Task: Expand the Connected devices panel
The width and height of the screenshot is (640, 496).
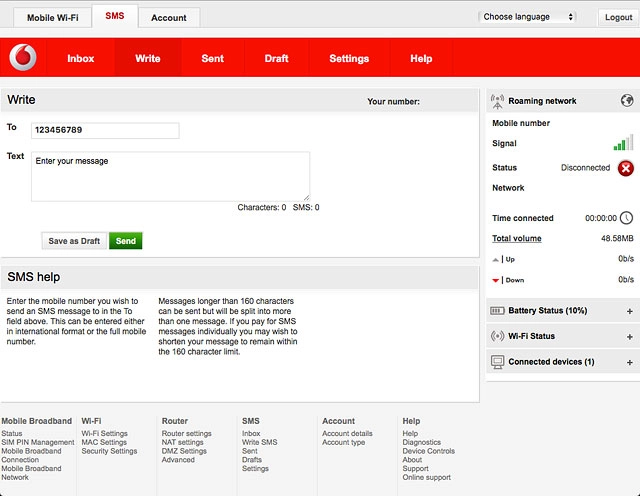Action: 629,362
